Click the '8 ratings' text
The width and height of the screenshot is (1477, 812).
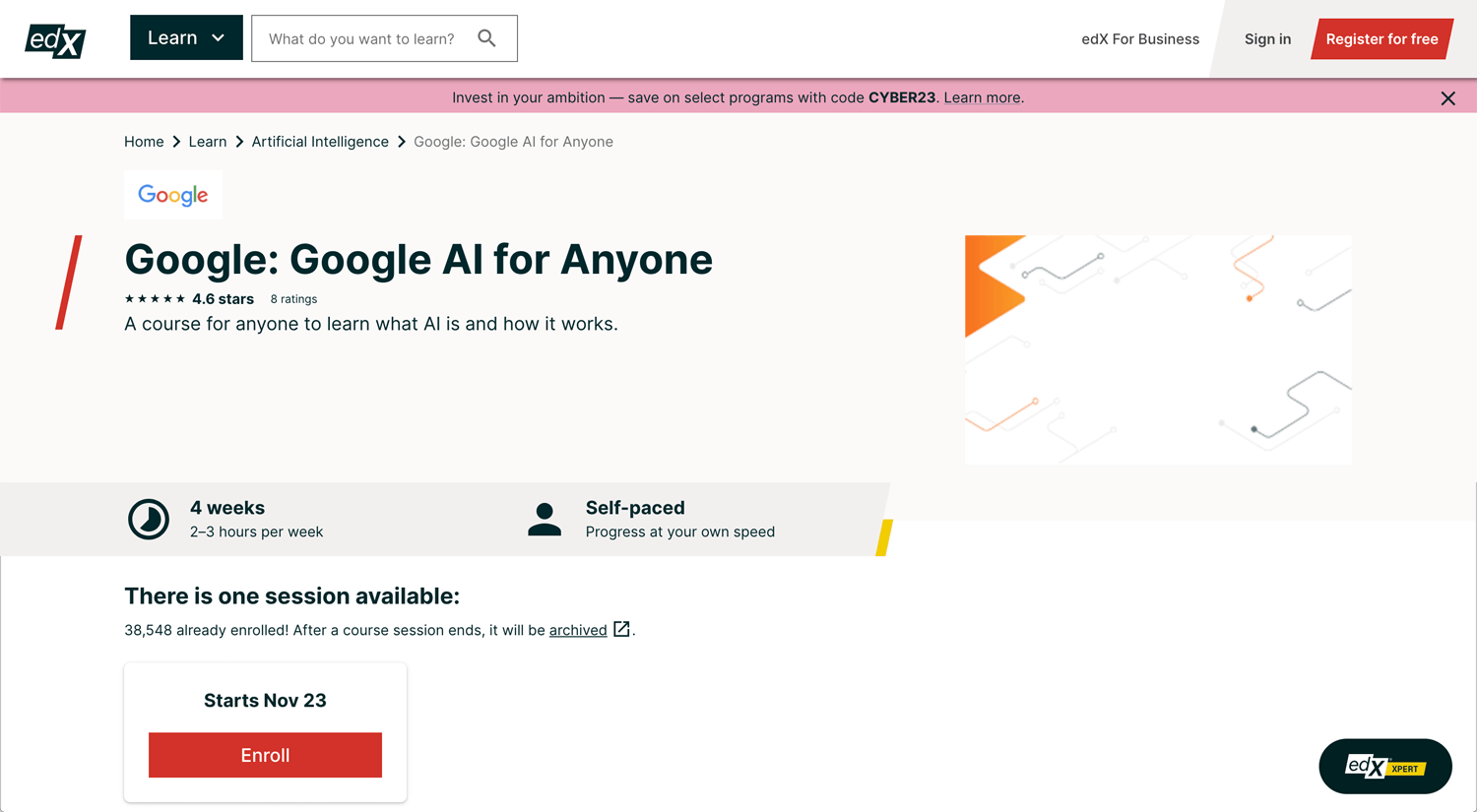[x=293, y=299]
